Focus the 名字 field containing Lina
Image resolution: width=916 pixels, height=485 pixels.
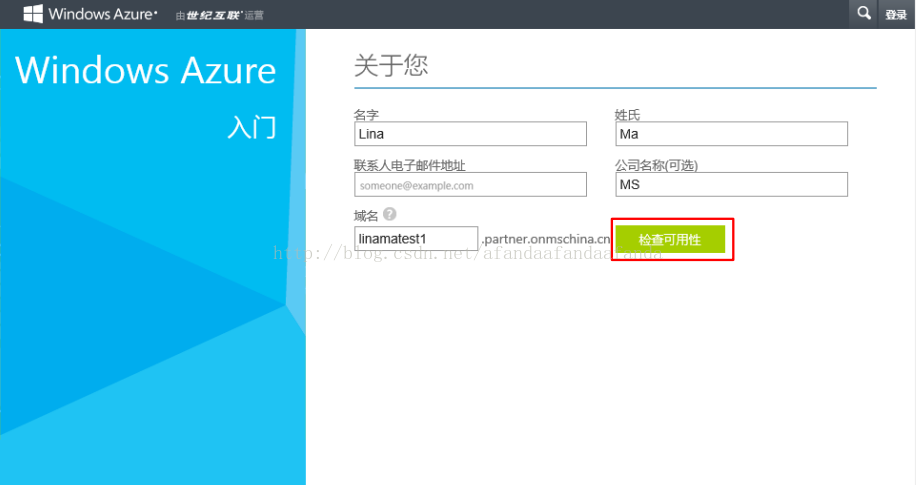[x=470, y=134]
